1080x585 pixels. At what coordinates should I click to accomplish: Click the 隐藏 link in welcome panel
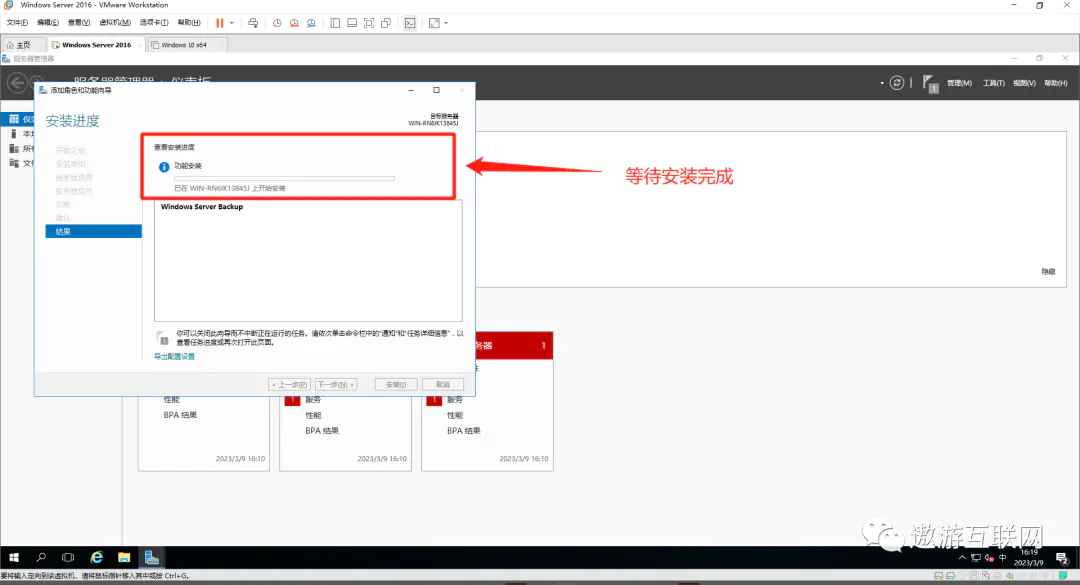(1047, 271)
